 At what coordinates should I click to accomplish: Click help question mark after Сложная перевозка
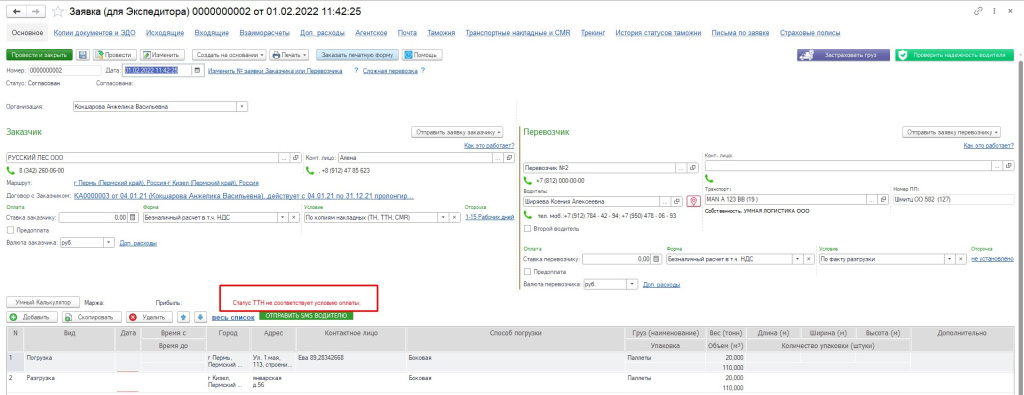tap(423, 71)
